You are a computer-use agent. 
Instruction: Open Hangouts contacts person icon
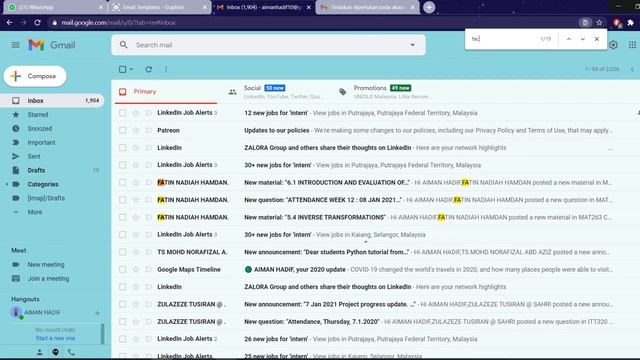point(40,352)
